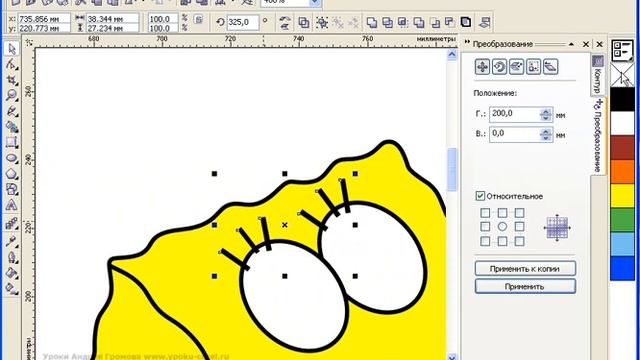The width and height of the screenshot is (640, 360).
Task: Select the Basic Shapes tool
Action: (x=11, y=189)
